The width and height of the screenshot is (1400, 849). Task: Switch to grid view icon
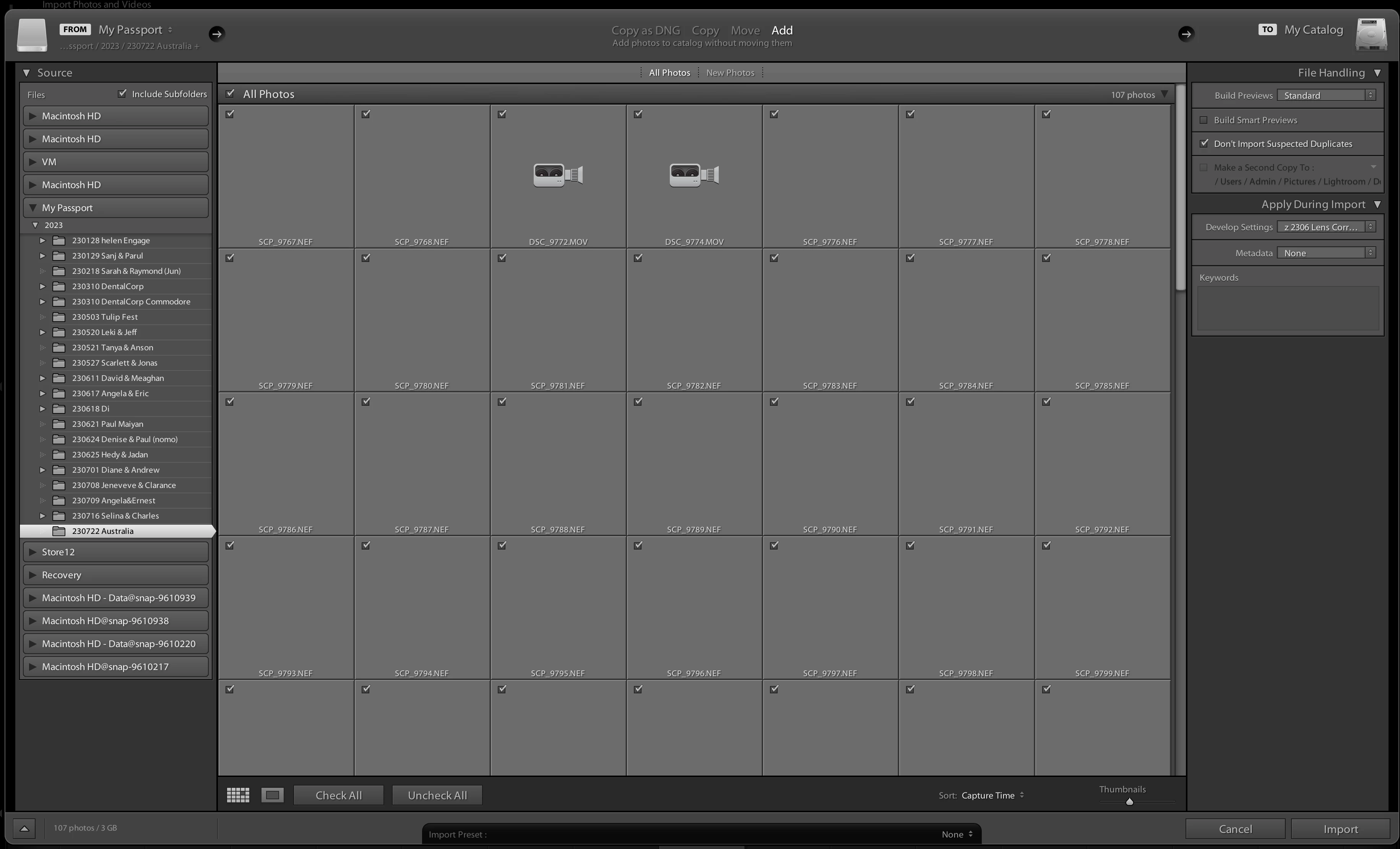pyautogui.click(x=237, y=794)
